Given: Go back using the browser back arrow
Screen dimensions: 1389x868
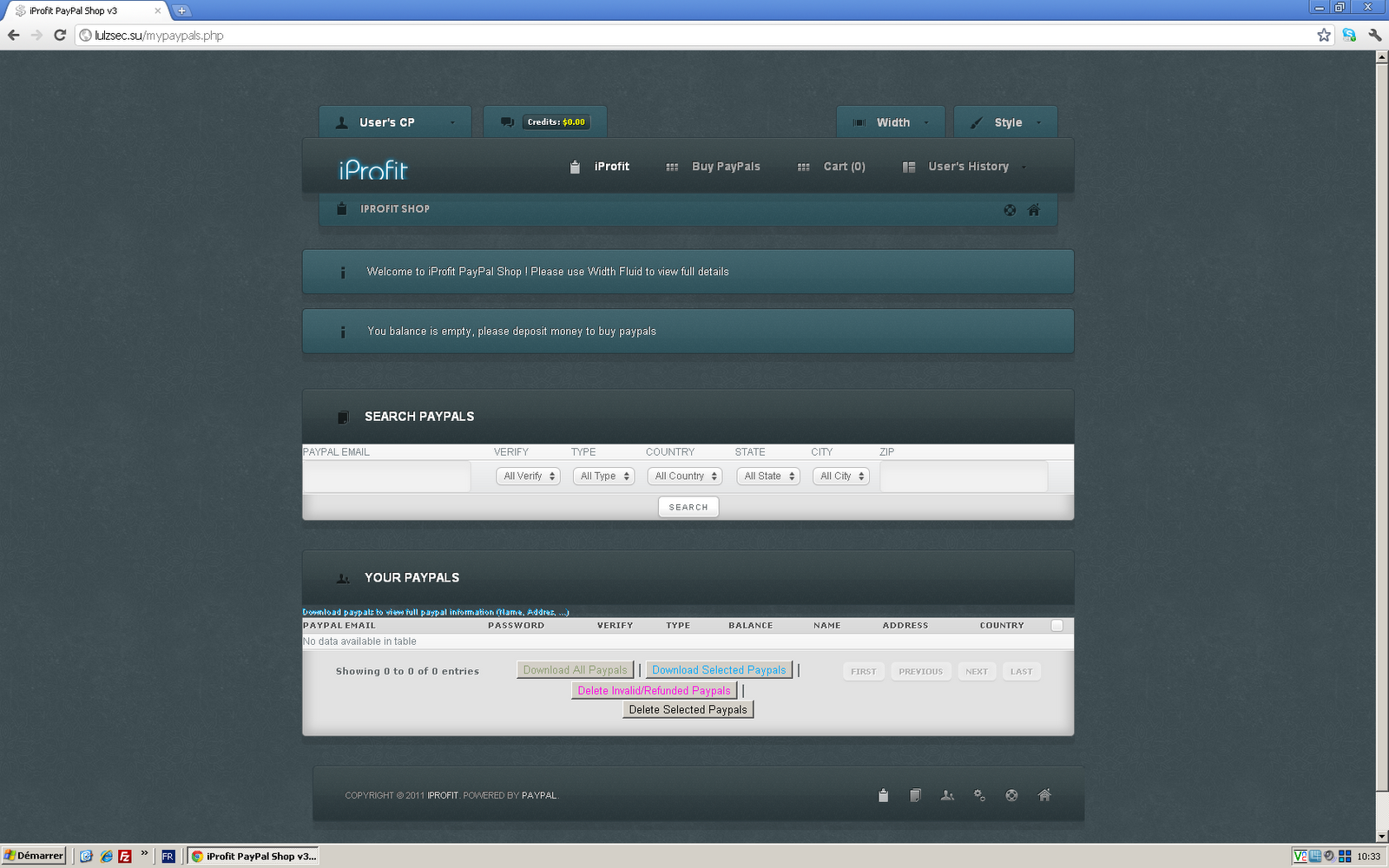Looking at the screenshot, I should coord(13,36).
